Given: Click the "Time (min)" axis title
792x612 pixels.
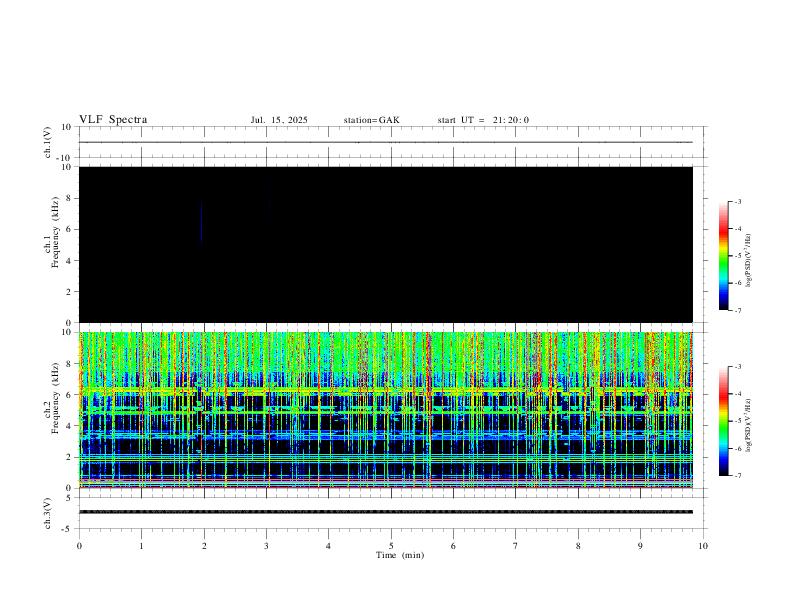Looking at the screenshot, I should [x=400, y=555].
